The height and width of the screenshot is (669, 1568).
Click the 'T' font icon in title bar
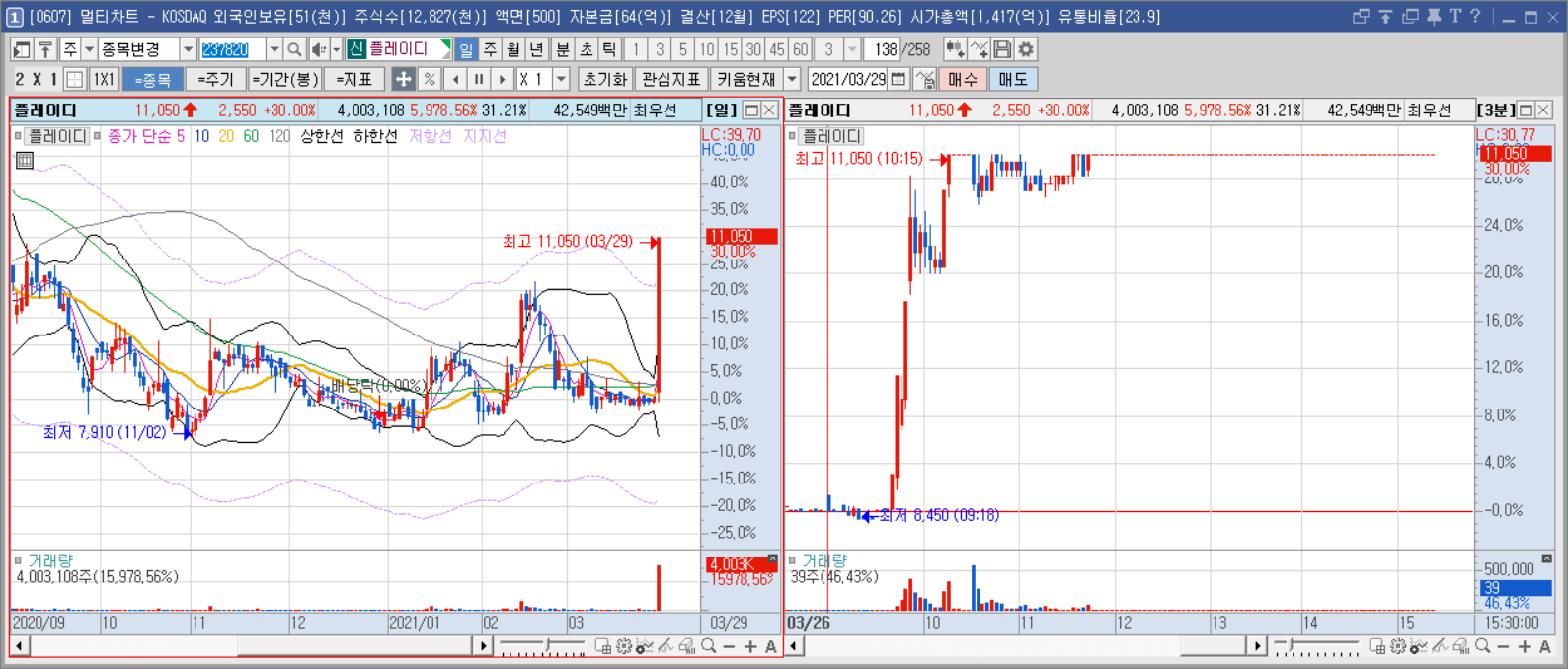1454,16
